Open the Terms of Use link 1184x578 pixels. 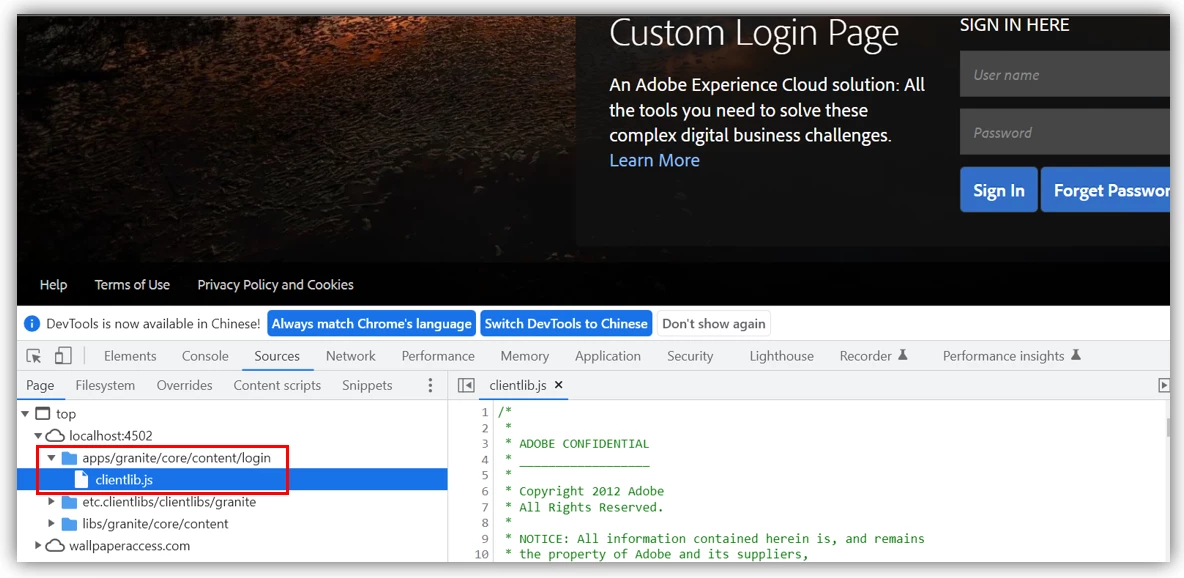(x=132, y=285)
